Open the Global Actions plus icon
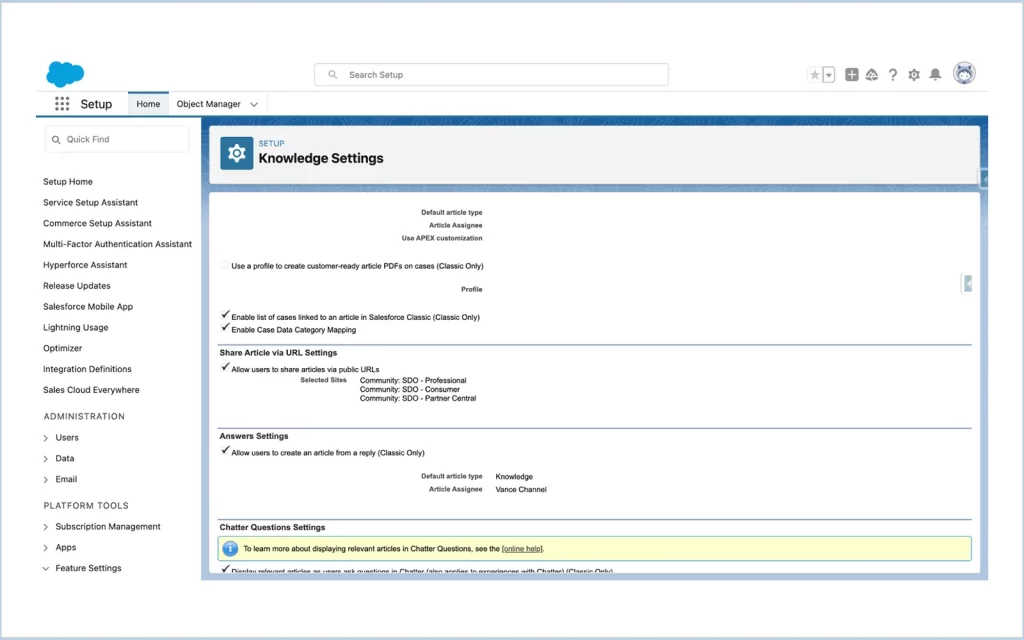Image resolution: width=1024 pixels, height=640 pixels. [x=852, y=74]
